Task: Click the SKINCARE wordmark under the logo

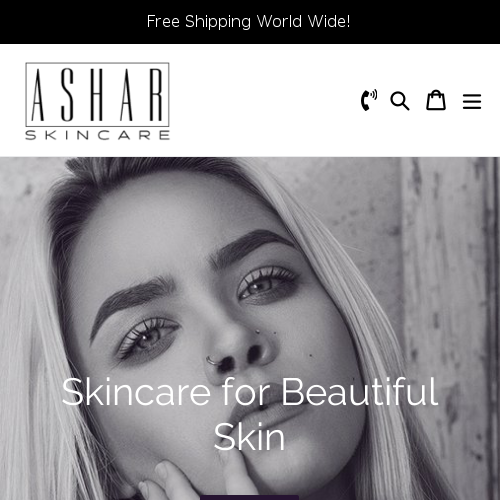Action: coord(98,135)
